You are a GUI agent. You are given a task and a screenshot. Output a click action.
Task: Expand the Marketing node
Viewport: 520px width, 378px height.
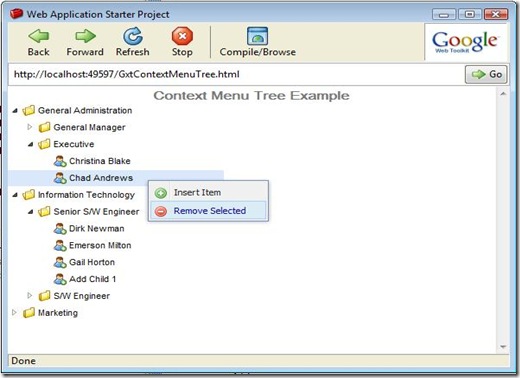coord(14,312)
